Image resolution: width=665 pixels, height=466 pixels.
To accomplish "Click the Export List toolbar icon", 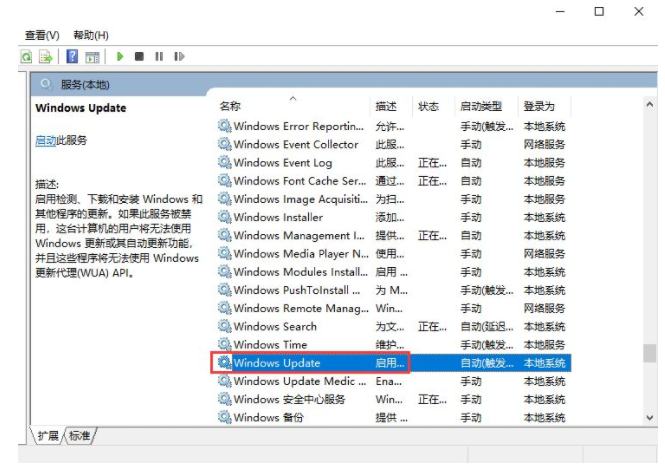I will (45, 57).
